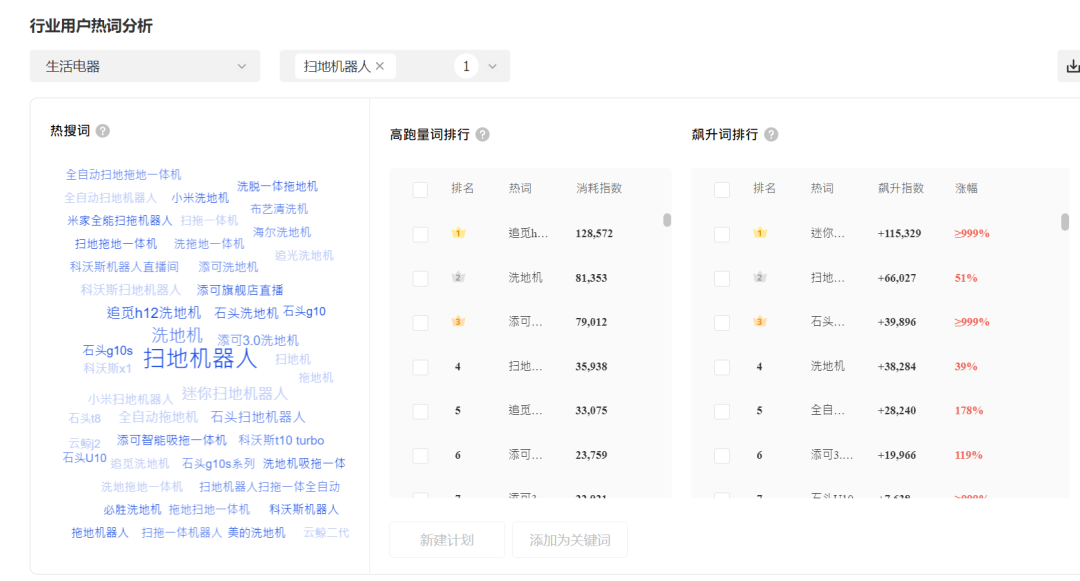Screen dimensions: 1080x581
Task: Click the help icon beside 高跑量词排行
Action: click(x=483, y=134)
